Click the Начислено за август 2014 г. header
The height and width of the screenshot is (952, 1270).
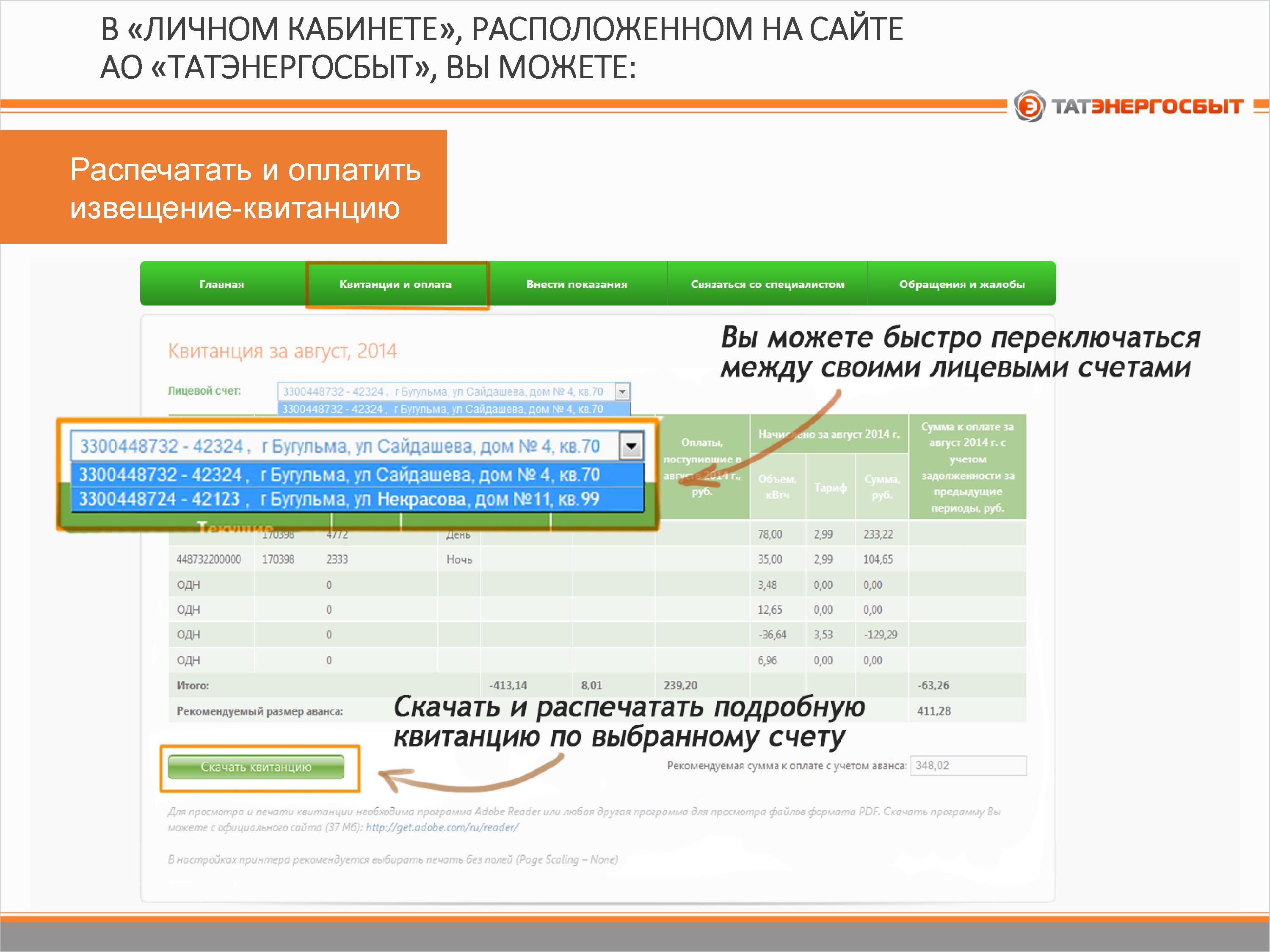click(x=829, y=435)
